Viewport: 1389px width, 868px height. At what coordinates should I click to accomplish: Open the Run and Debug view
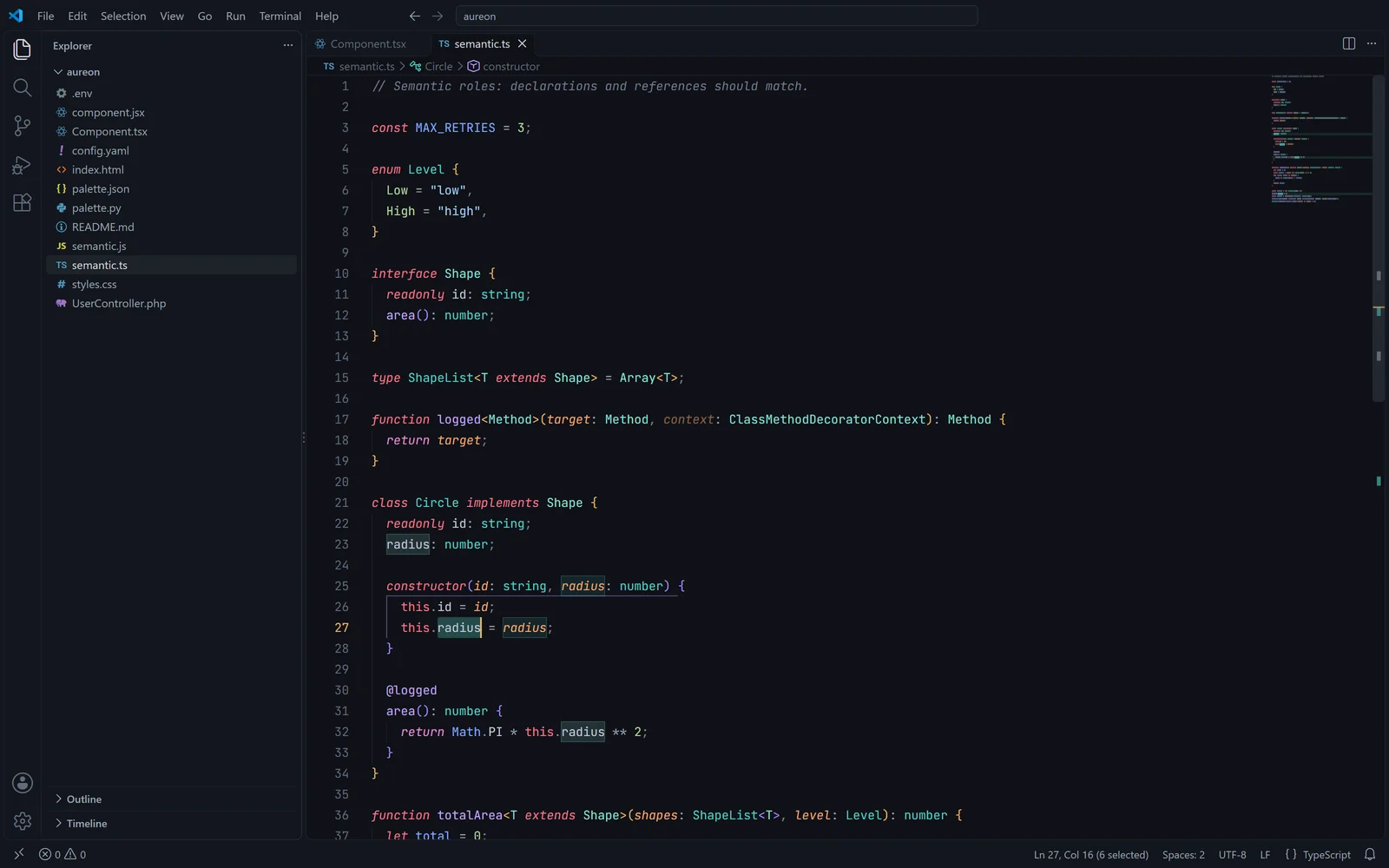(x=23, y=164)
